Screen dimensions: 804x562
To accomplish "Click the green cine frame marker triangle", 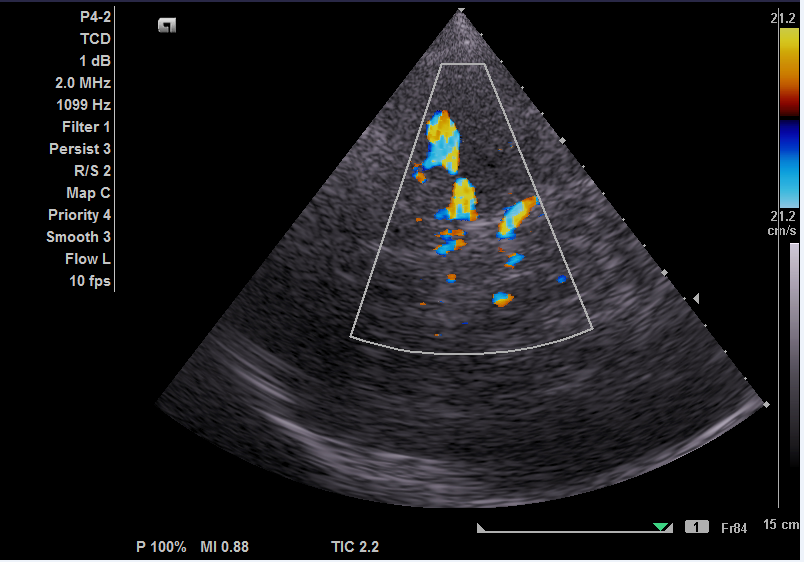I will (x=660, y=527).
